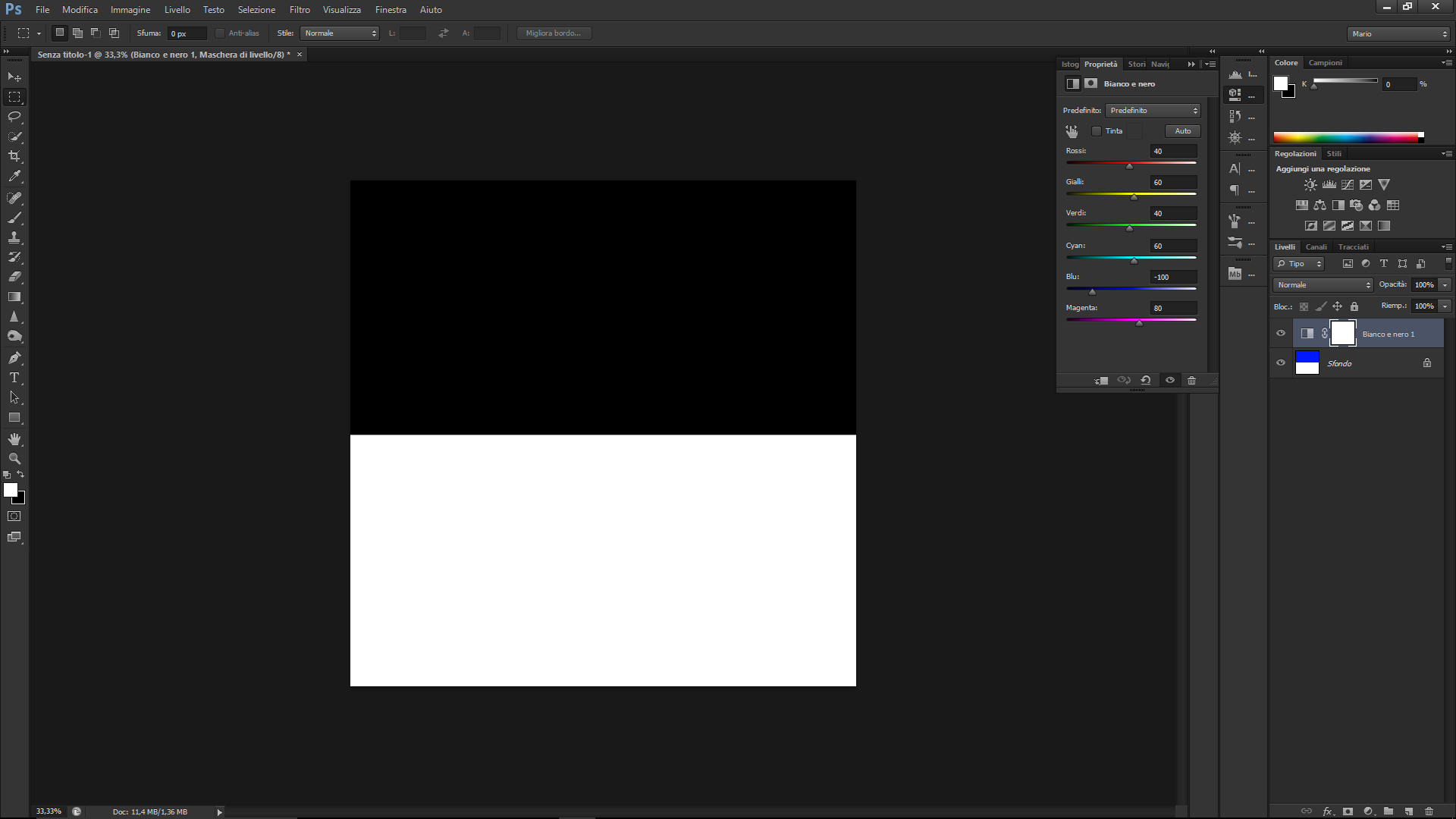Select the Rectangular Marquee tool
This screenshot has height=819, width=1456.
[14, 96]
